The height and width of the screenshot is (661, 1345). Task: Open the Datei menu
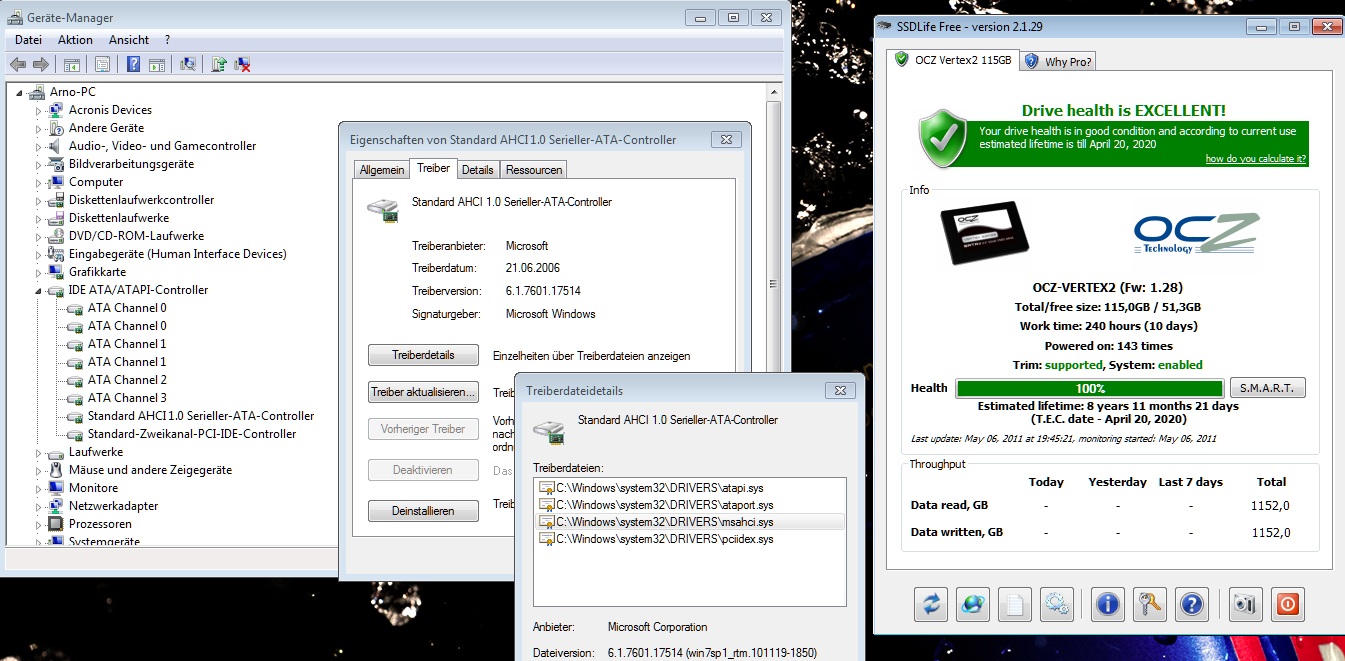(x=28, y=40)
